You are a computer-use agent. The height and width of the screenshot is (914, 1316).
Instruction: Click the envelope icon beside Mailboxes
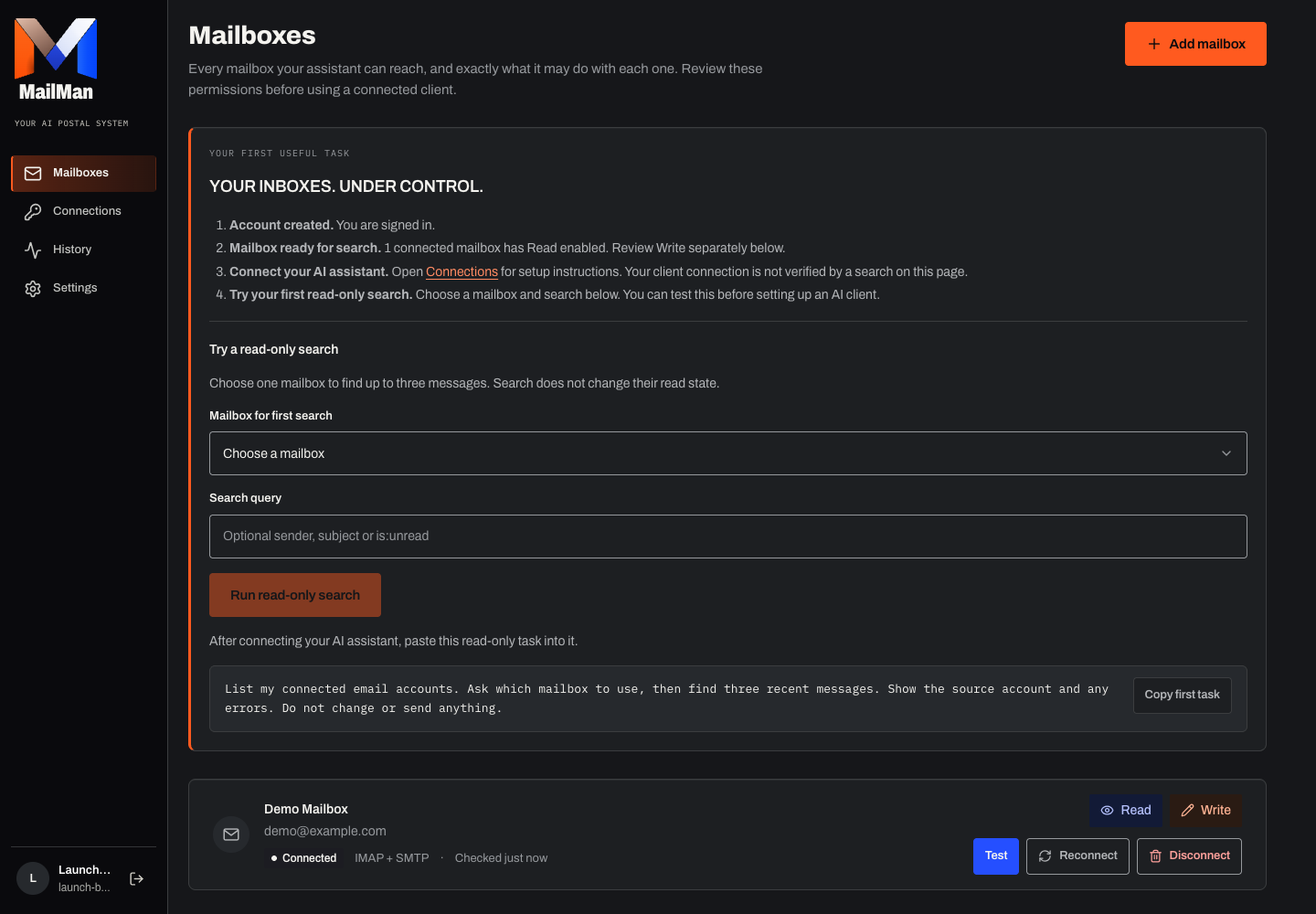point(33,174)
